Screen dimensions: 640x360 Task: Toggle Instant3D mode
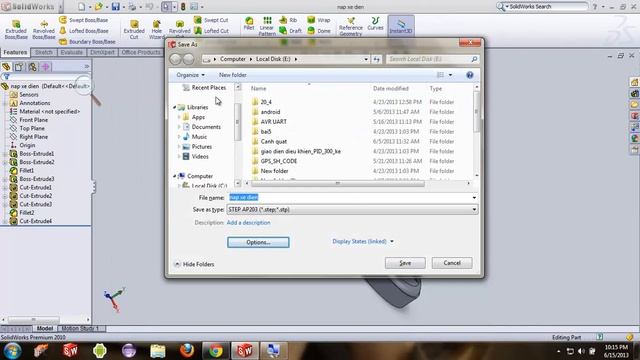coord(401,26)
